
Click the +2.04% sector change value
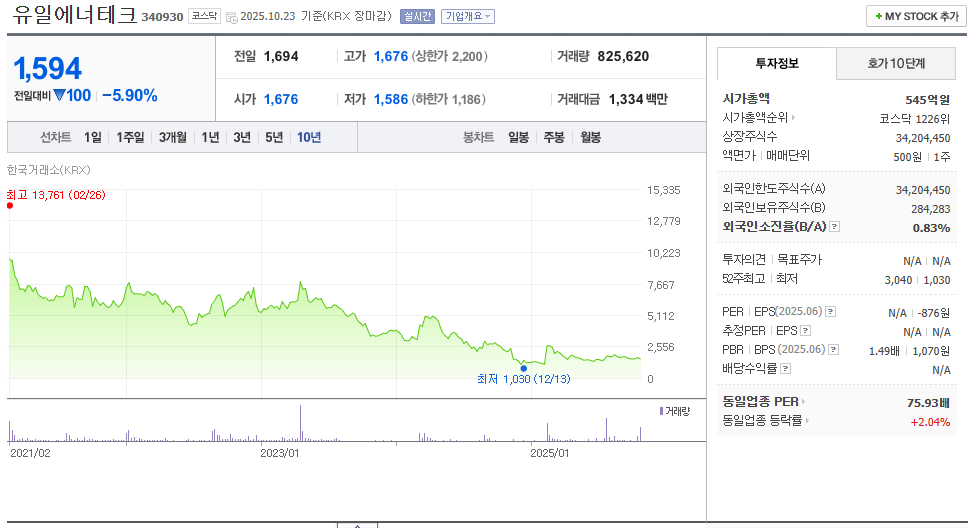click(x=930, y=422)
